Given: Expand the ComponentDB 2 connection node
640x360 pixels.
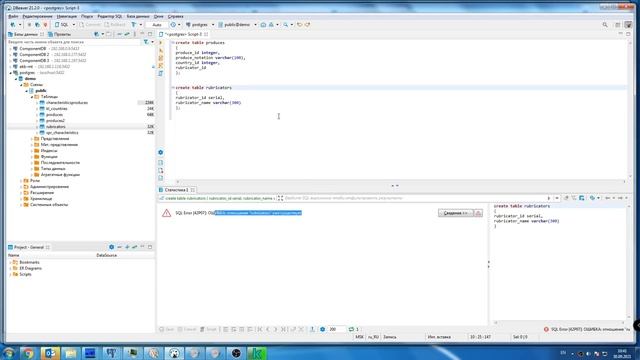Looking at the screenshot, I should pos(10,54).
